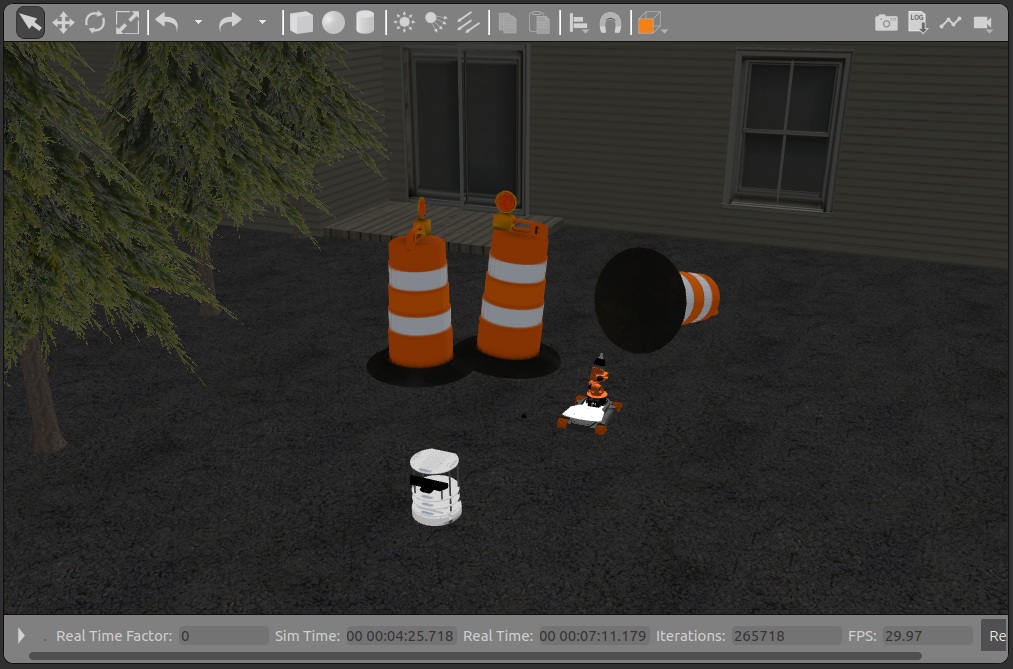Activate the rotate mode tool

pos(95,22)
